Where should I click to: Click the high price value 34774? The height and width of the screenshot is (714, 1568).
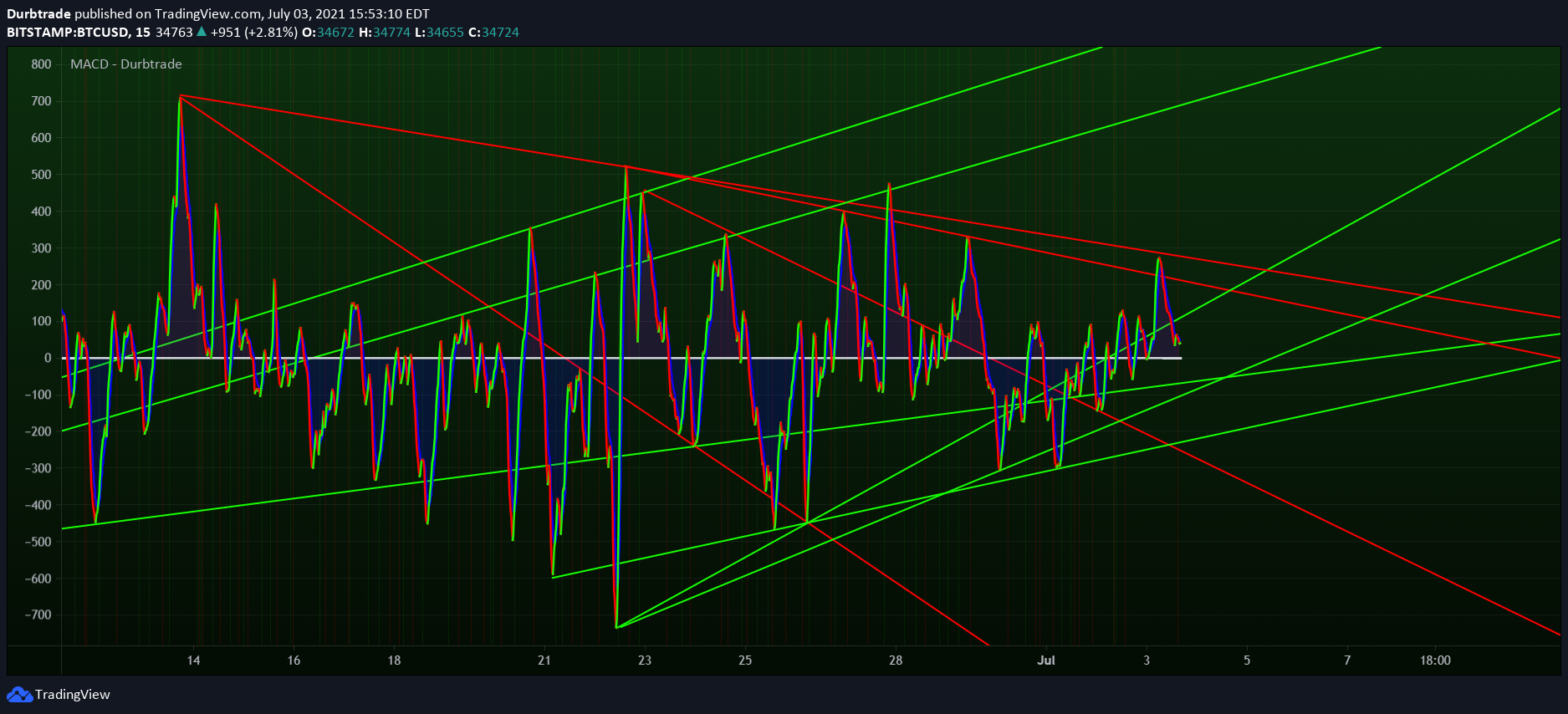click(x=391, y=33)
